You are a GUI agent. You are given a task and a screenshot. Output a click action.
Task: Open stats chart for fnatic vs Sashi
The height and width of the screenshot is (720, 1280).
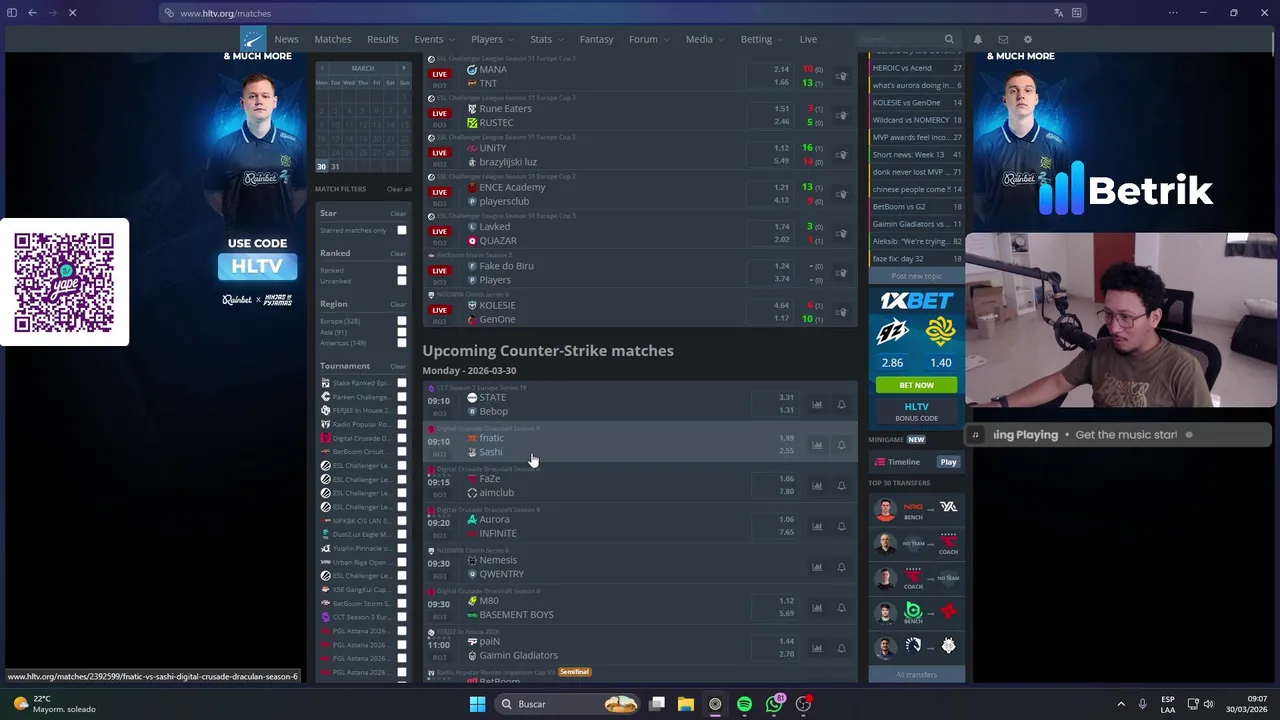[817, 445]
